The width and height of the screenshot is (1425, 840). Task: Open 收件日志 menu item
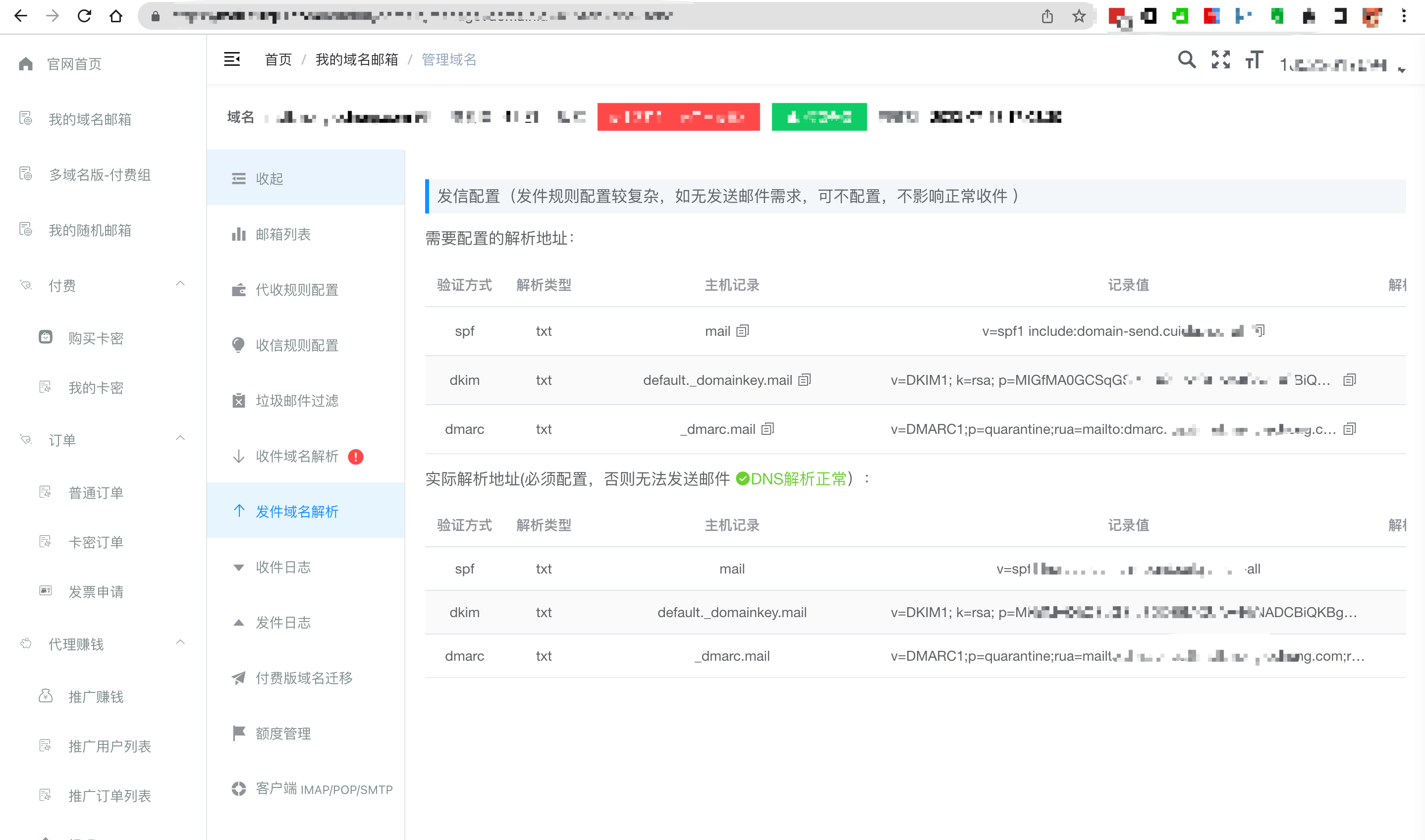[x=306, y=567]
